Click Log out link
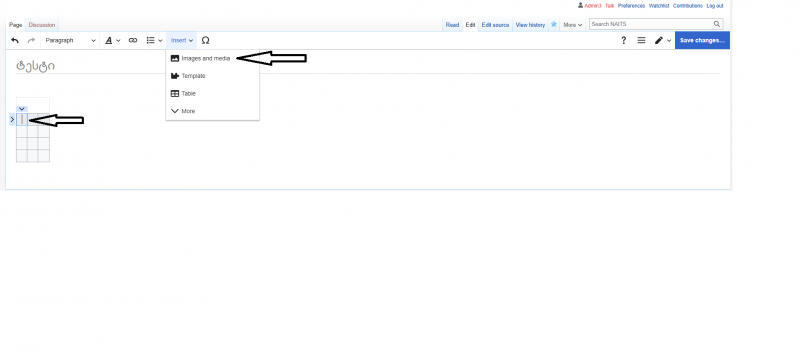 pos(715,6)
